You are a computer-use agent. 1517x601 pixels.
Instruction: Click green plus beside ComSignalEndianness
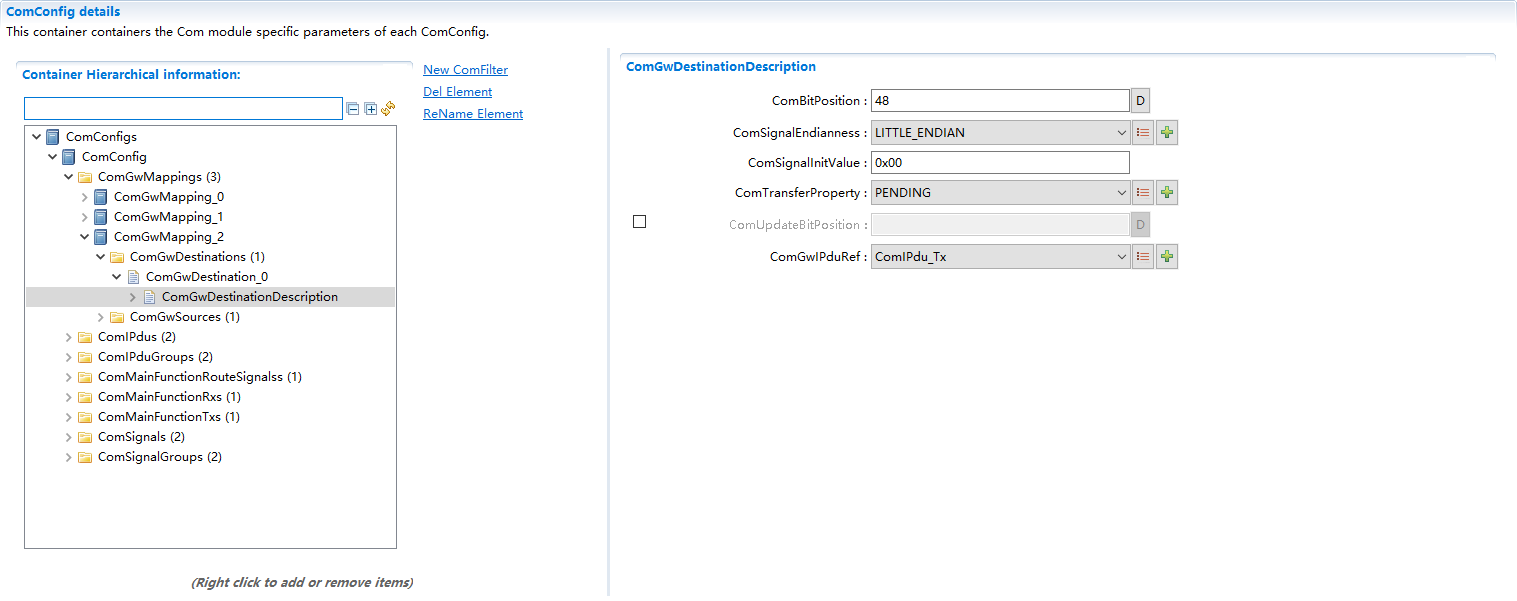(1166, 133)
